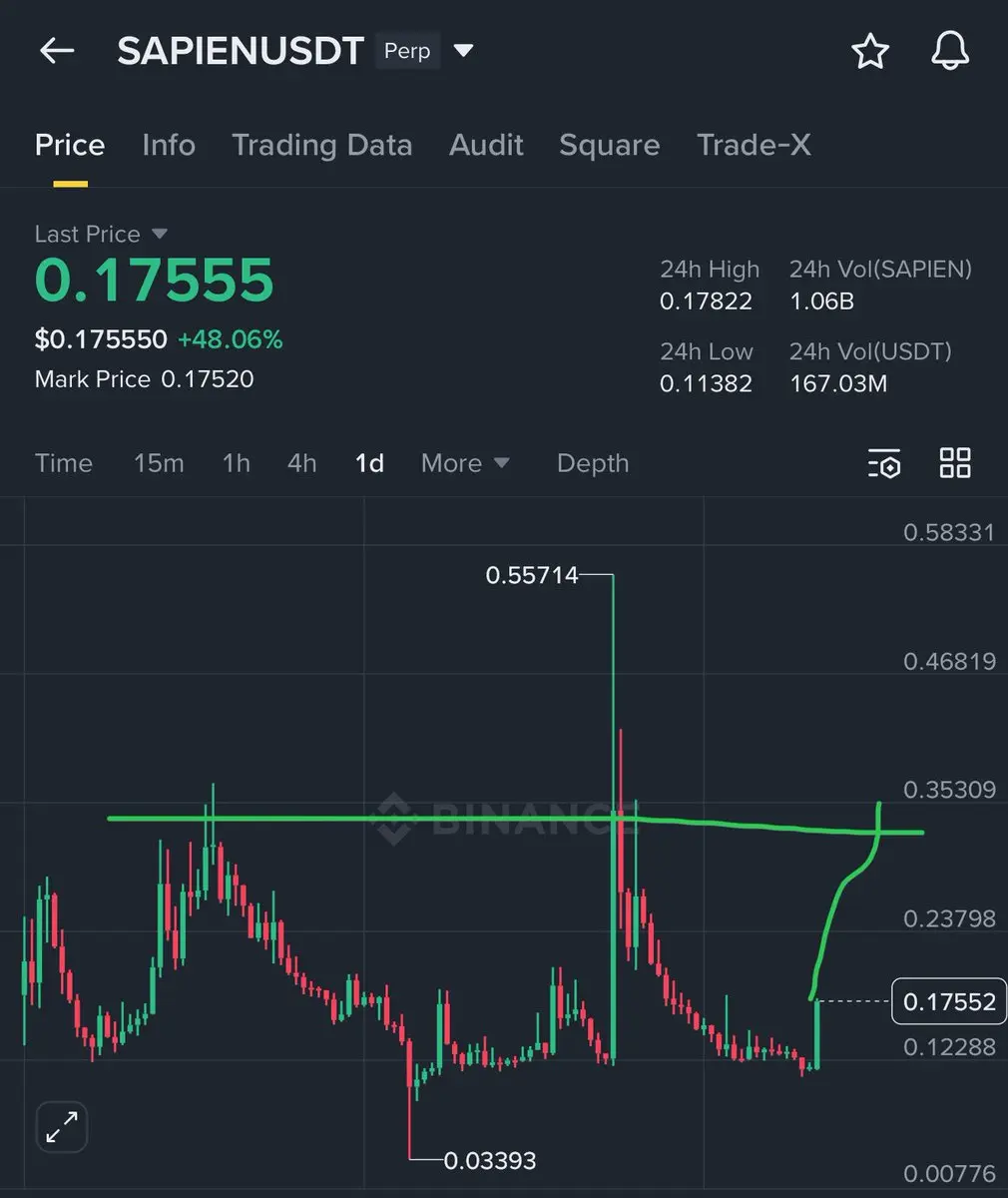This screenshot has height=1198, width=1008.
Task: Tap the 0.17555 last price value
Action: pyautogui.click(x=155, y=281)
